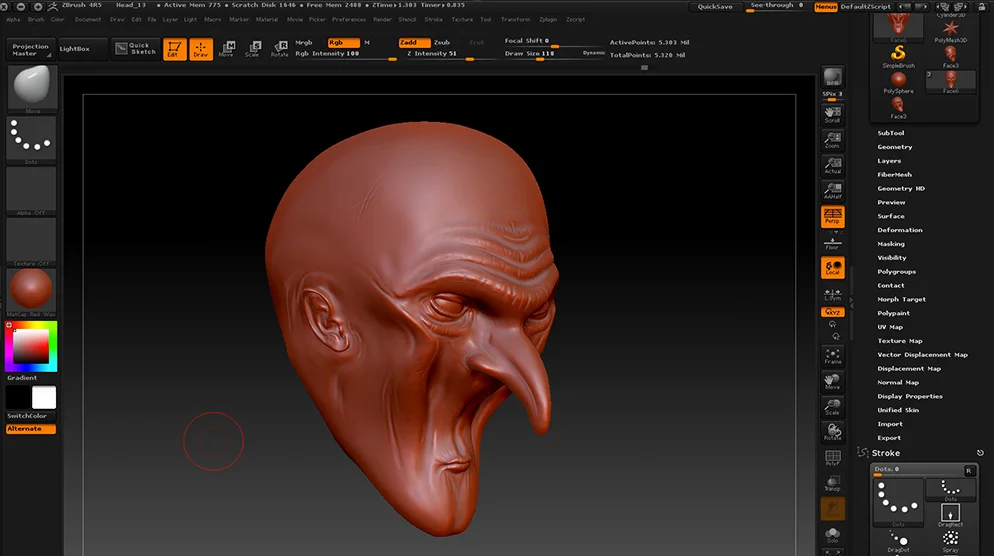
Task: Expand the Deformation section
Action: point(900,230)
